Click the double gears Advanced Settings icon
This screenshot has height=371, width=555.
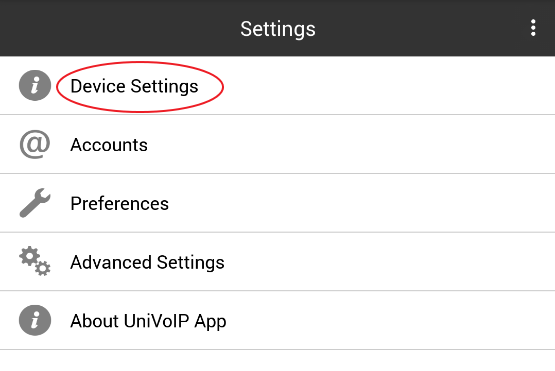point(35,261)
